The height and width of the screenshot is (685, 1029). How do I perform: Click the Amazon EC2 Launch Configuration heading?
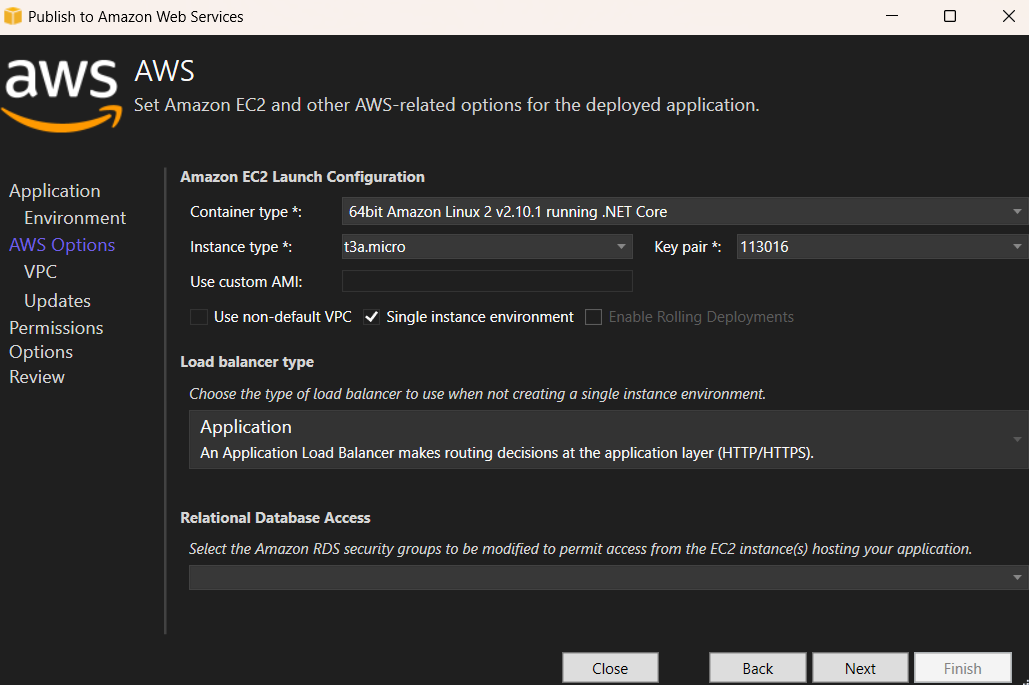point(302,177)
